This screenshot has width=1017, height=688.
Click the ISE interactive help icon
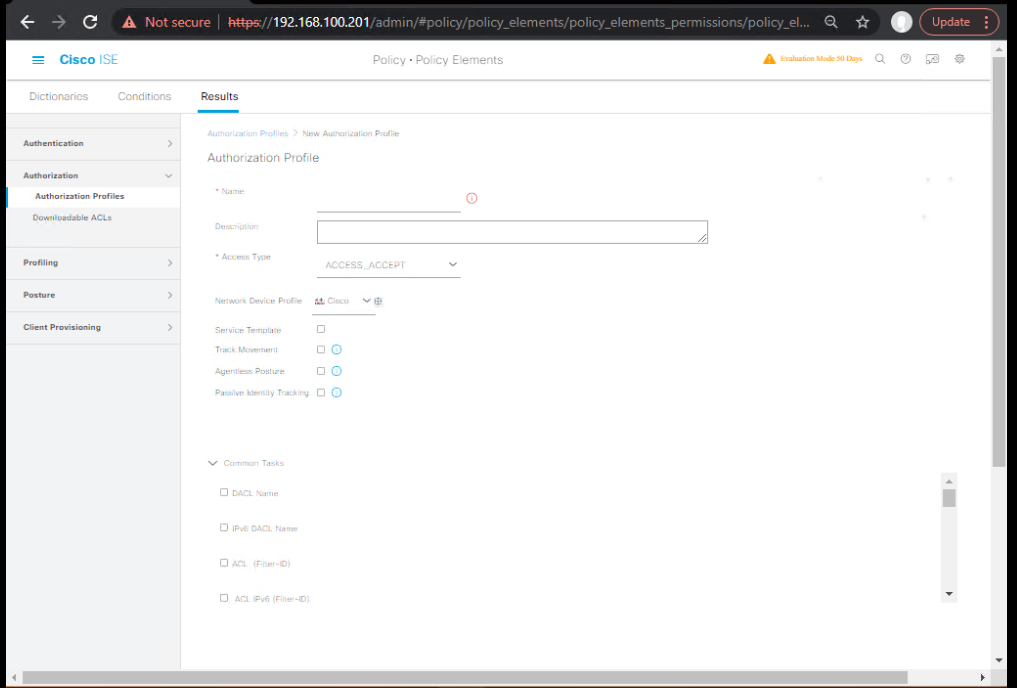coord(932,59)
